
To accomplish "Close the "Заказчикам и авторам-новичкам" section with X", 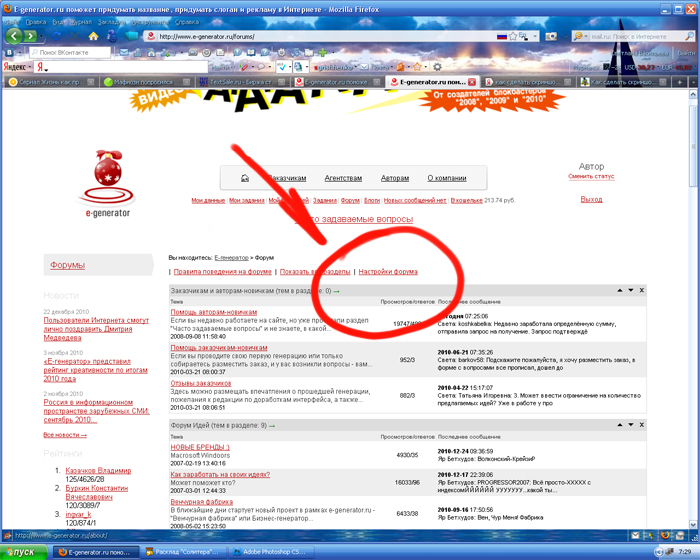I will pyautogui.click(x=642, y=290).
